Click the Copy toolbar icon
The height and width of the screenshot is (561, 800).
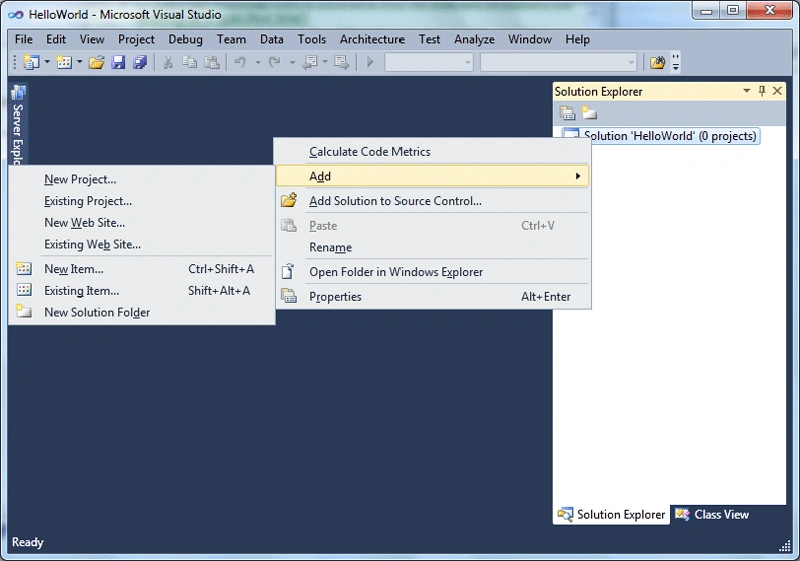point(190,62)
